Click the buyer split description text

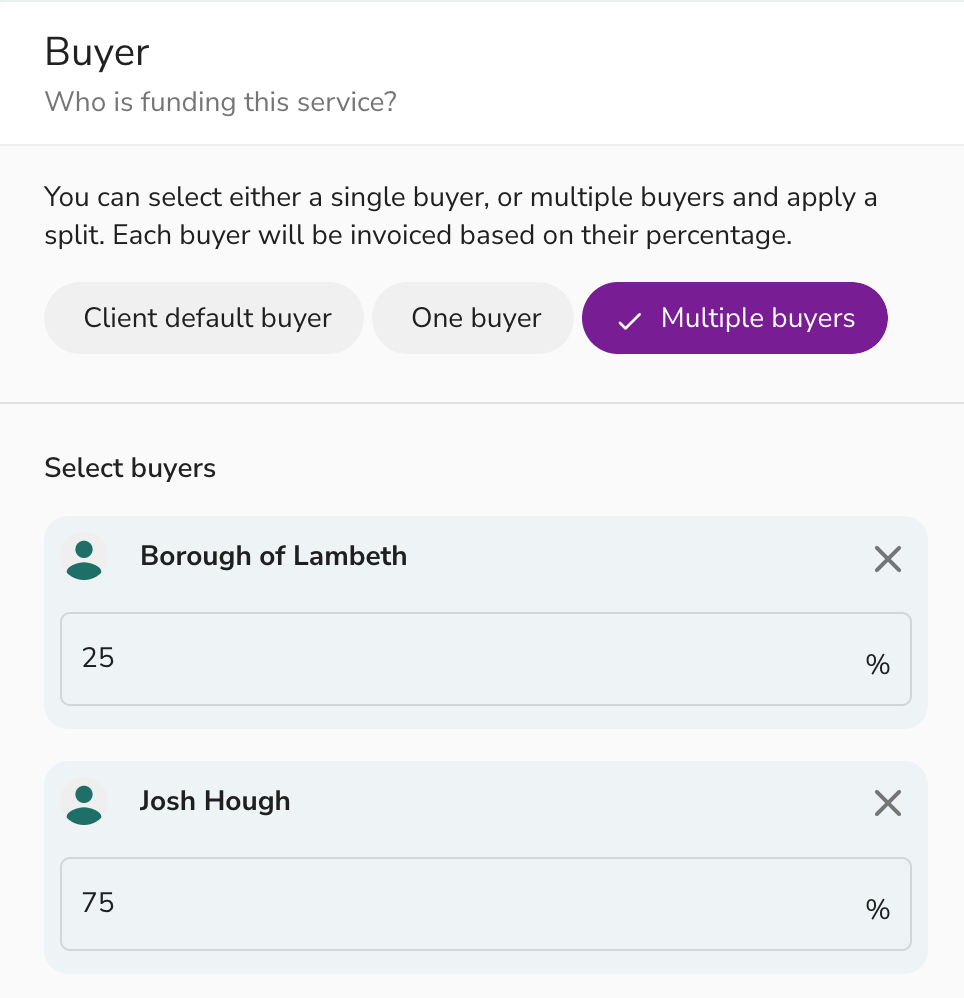point(461,216)
